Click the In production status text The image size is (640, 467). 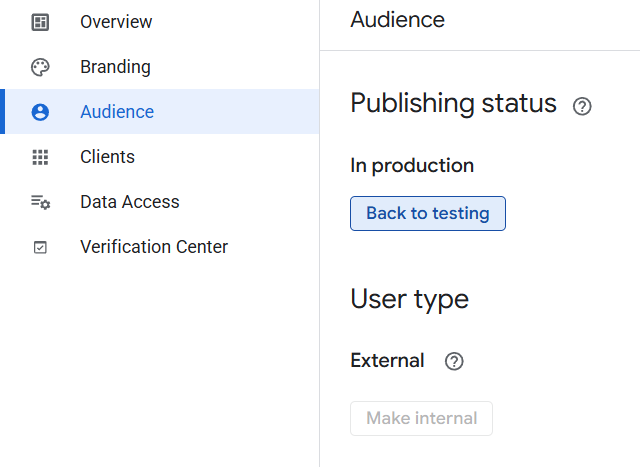[x=412, y=166]
